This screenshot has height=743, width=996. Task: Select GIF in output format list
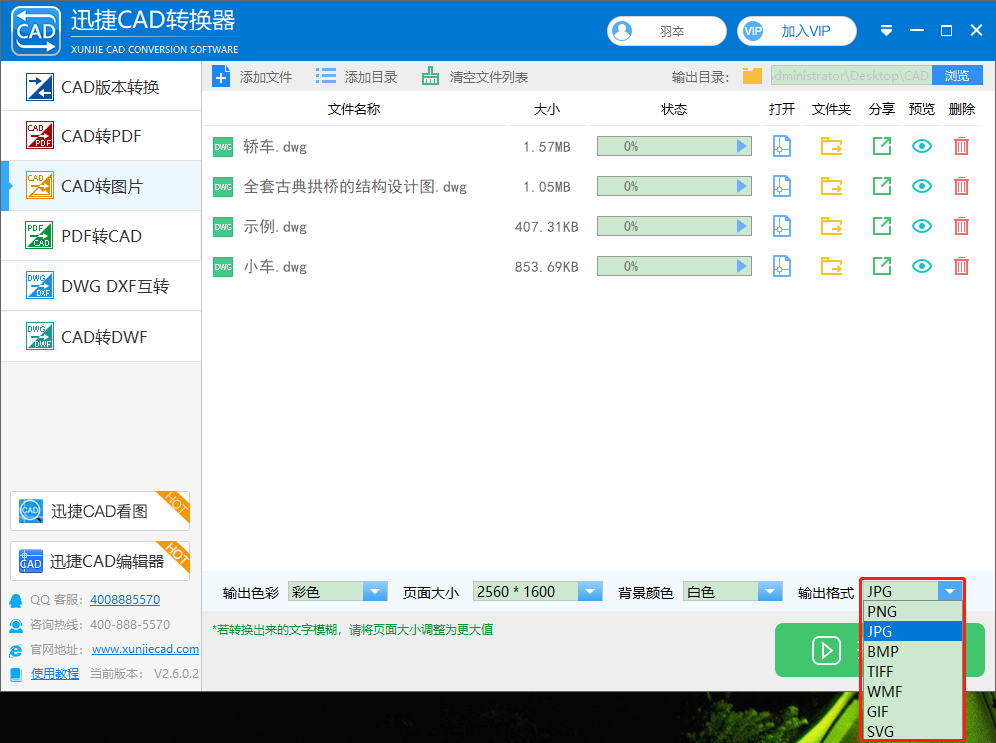913,712
